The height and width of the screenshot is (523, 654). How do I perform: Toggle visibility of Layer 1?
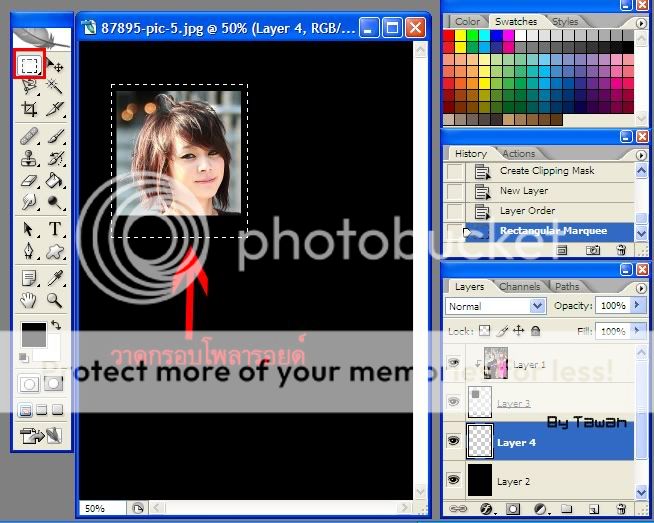pos(454,363)
